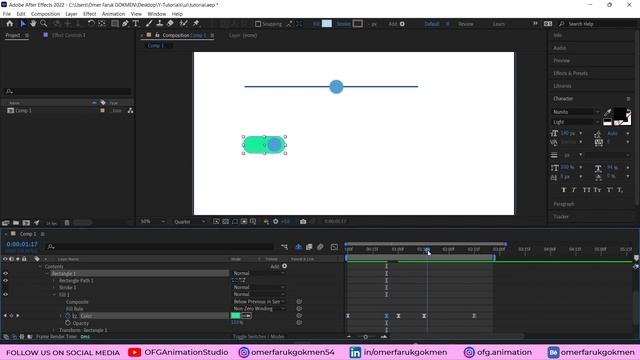Open the File menu
640x360 pixels.
coord(7,14)
